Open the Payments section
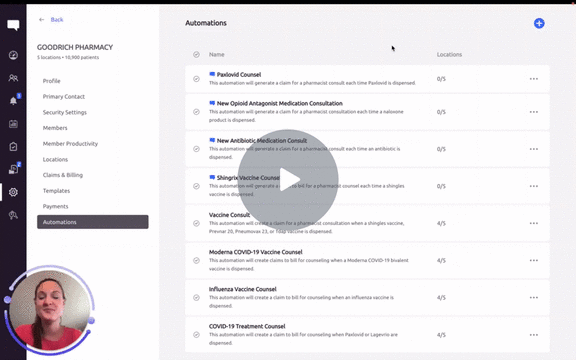Viewport: 576px width, 360px height. coord(55,206)
